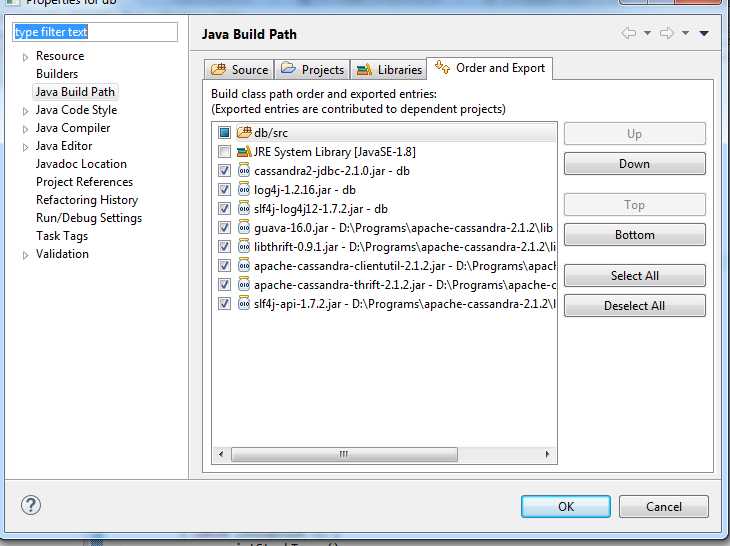The image size is (730, 546).
Task: Open Task Tags page
Action: 62,236
